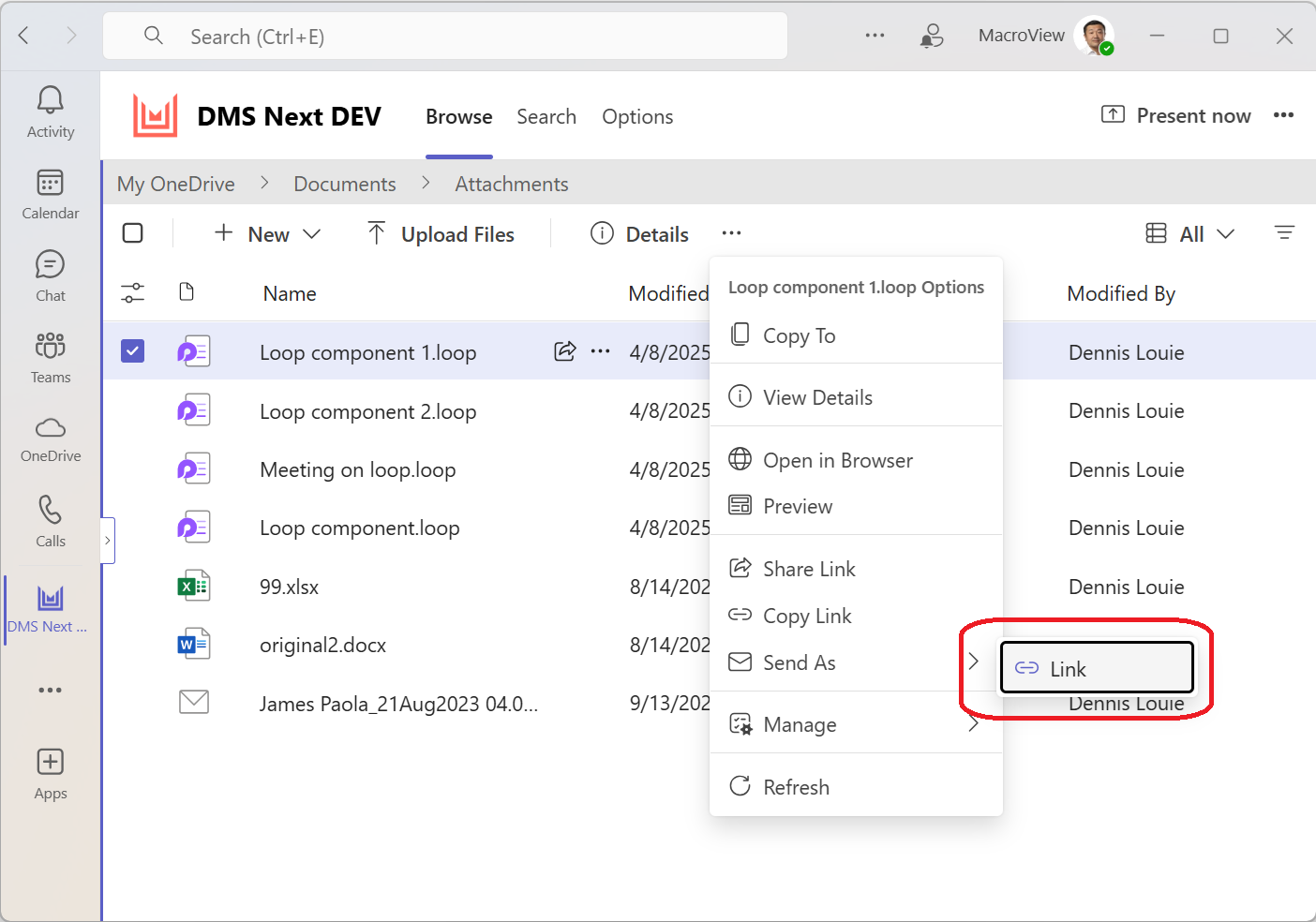This screenshot has height=922, width=1316.
Task: Open James Paola_21Aug2023 file name
Action: coord(399,704)
